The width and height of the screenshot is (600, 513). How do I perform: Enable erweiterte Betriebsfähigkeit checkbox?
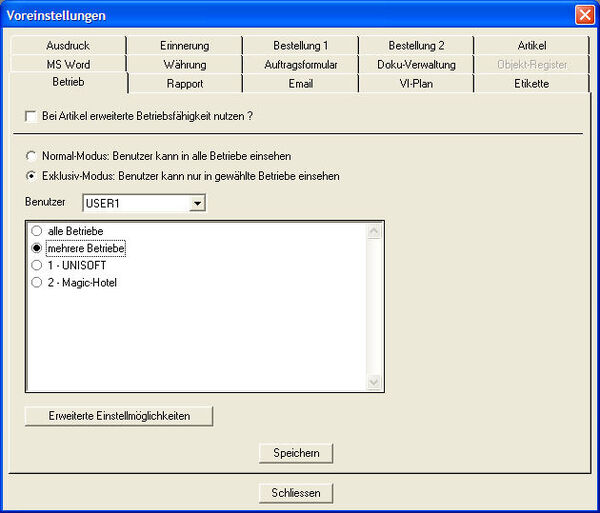coord(32,117)
